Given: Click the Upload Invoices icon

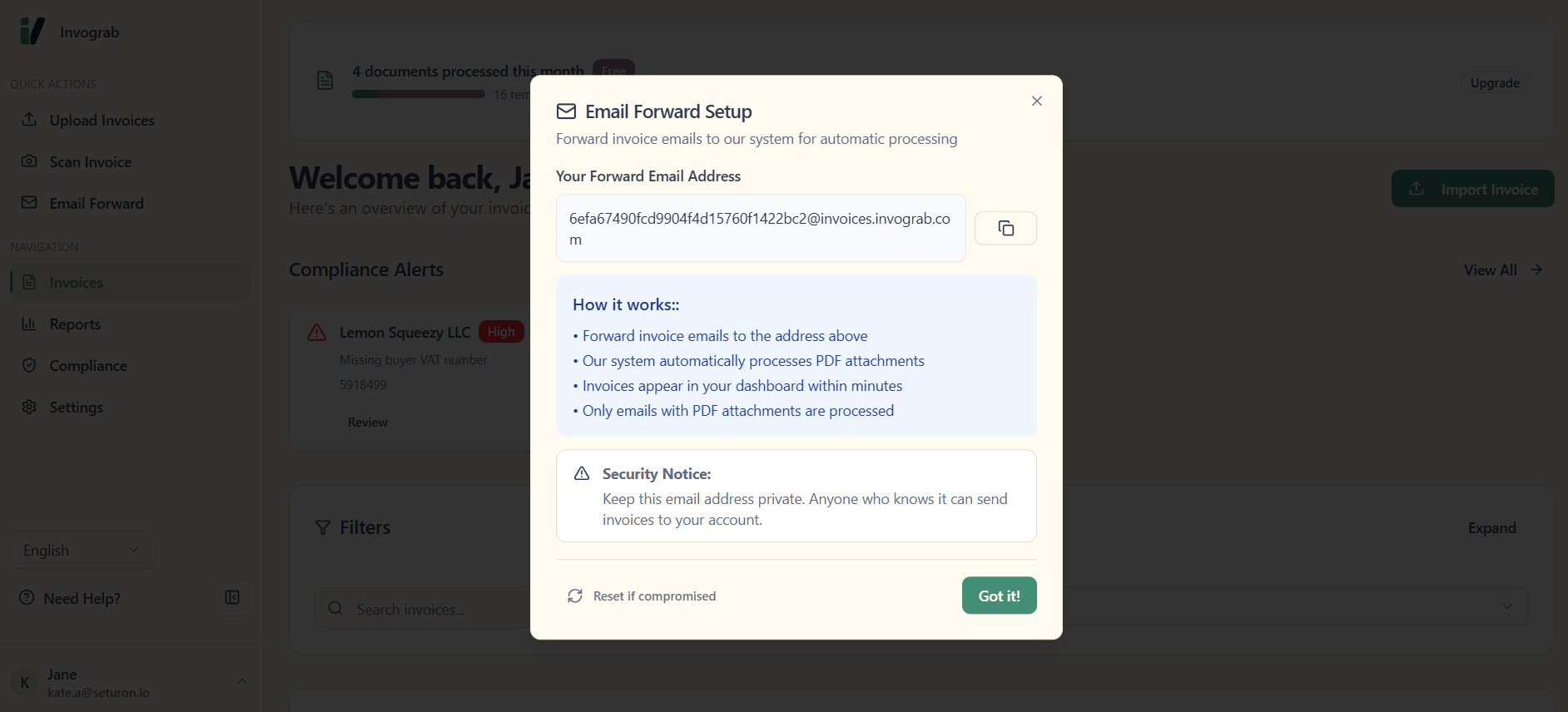Looking at the screenshot, I should pyautogui.click(x=29, y=120).
